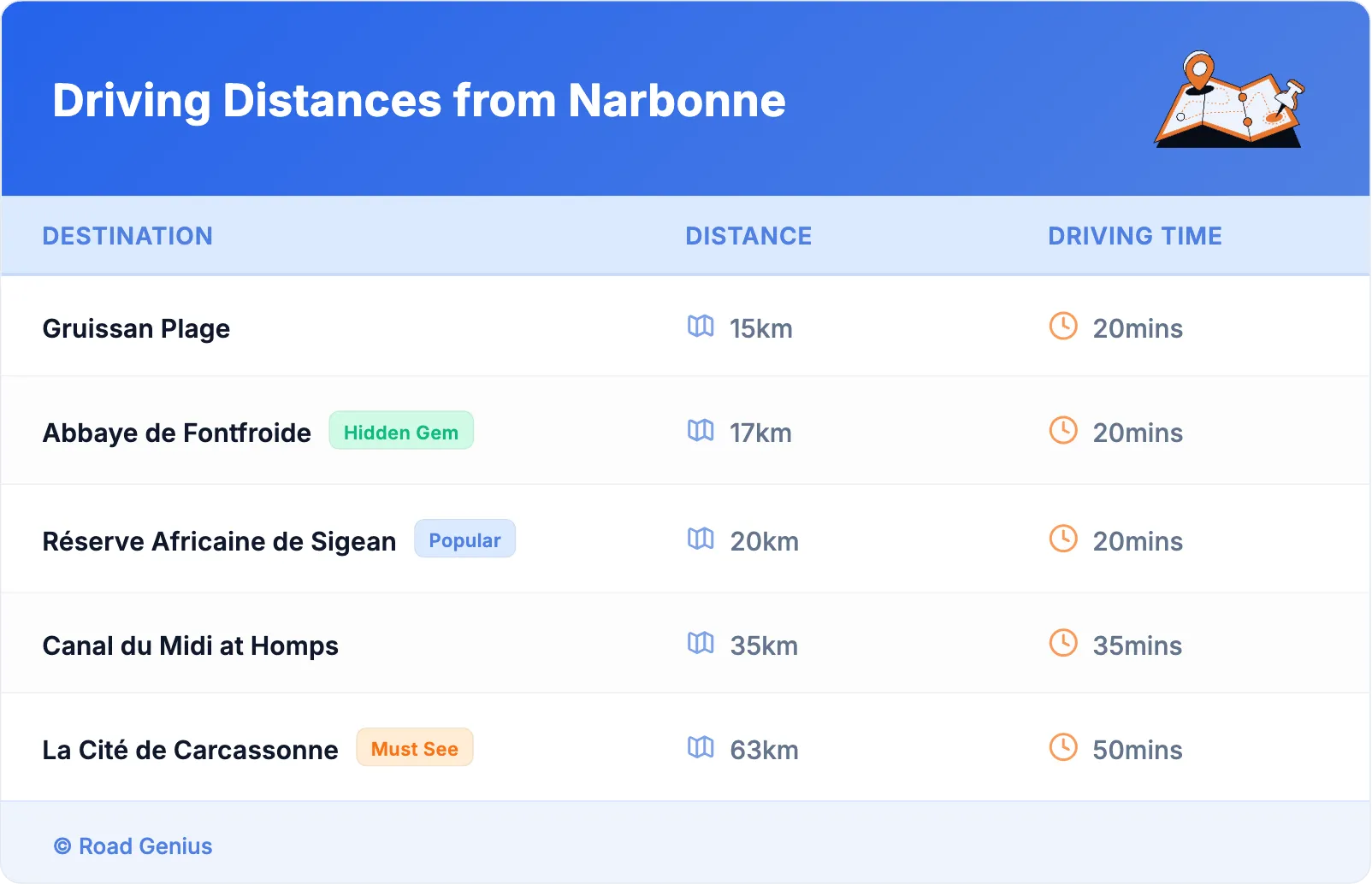The image size is (1372, 884).
Task: Click the map icon beside 35km
Action: 701,643
